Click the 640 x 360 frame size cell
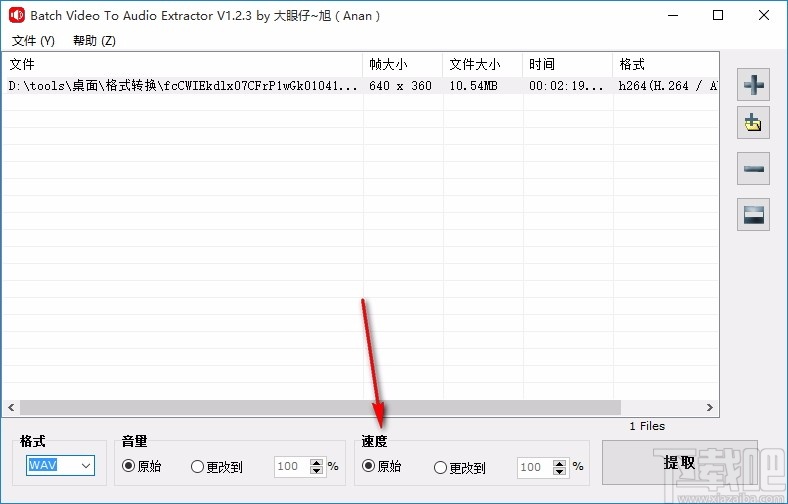The image size is (788, 504). [x=401, y=86]
